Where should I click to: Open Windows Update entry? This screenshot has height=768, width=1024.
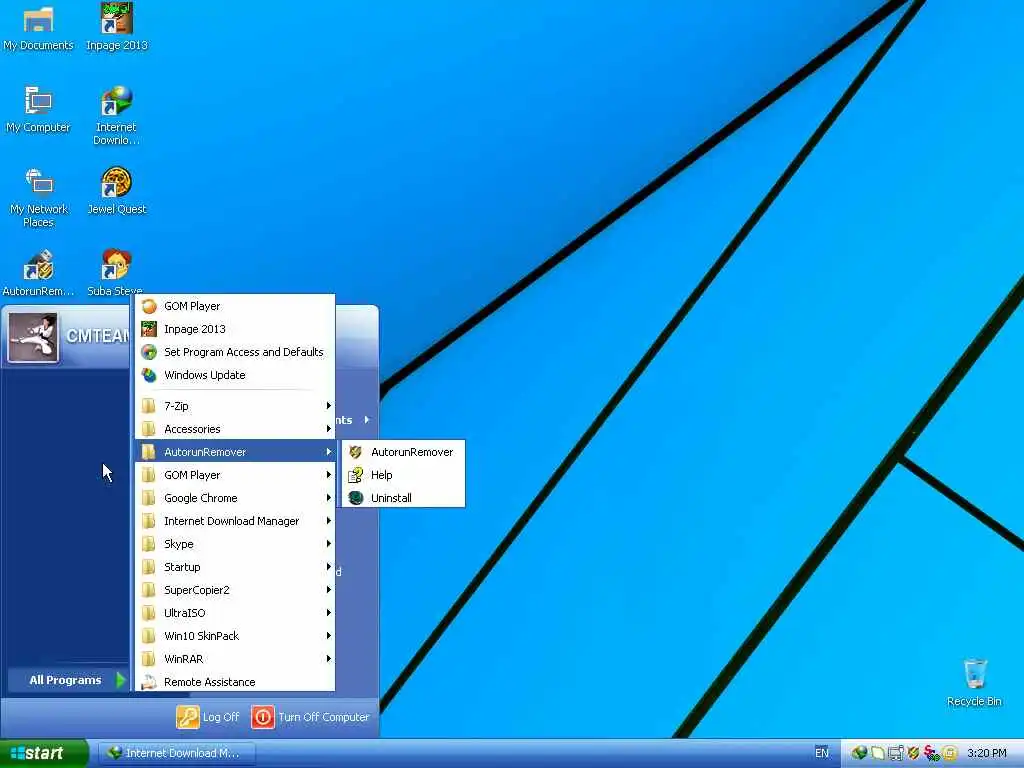tap(235, 375)
